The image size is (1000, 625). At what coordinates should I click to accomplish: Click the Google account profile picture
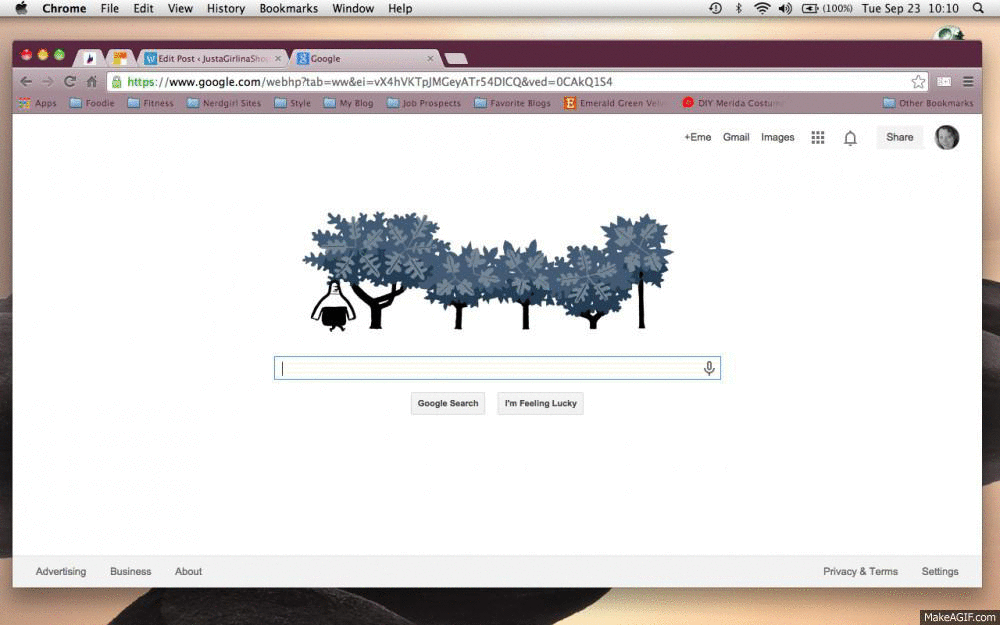(946, 138)
